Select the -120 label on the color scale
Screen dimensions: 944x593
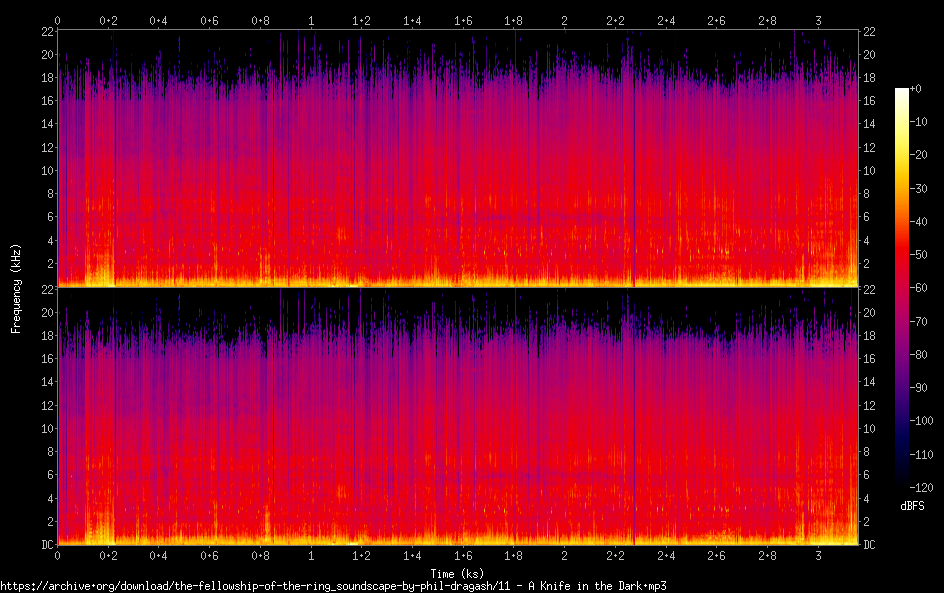pos(932,487)
